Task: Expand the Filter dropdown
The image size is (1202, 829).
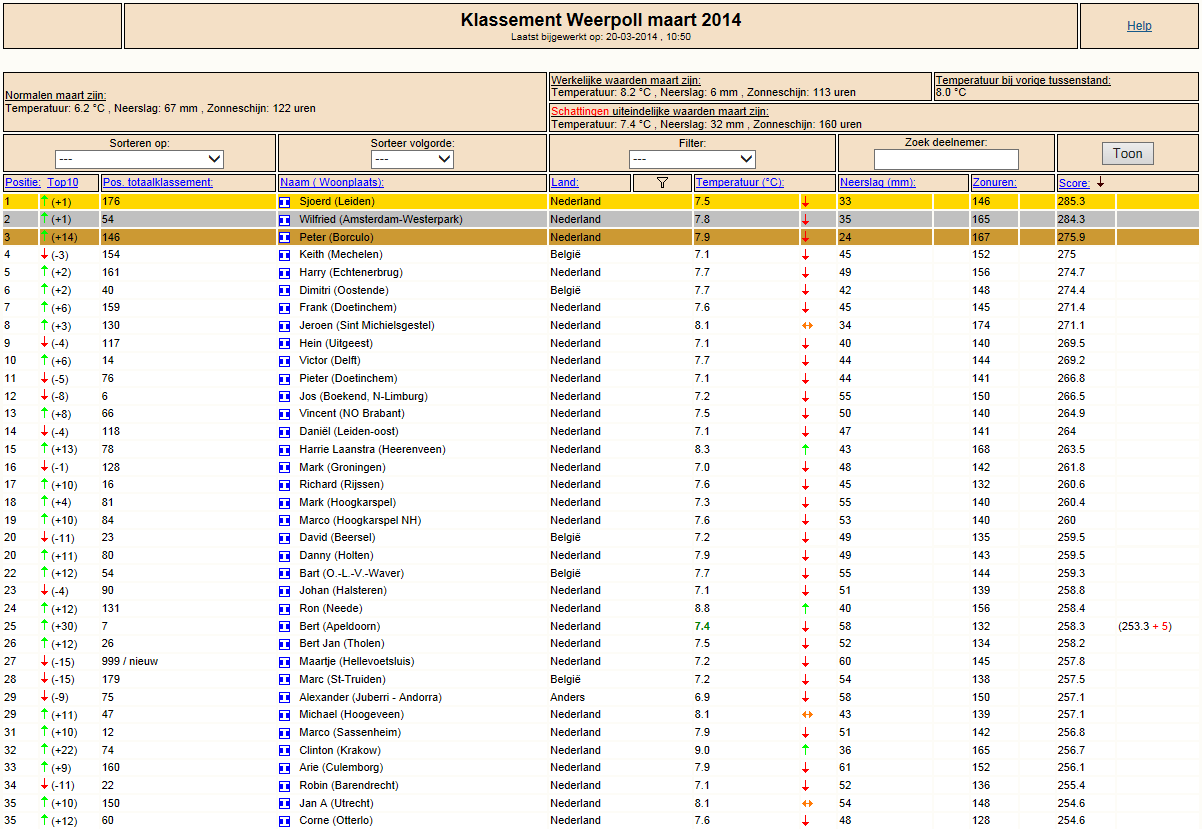Action: point(692,159)
